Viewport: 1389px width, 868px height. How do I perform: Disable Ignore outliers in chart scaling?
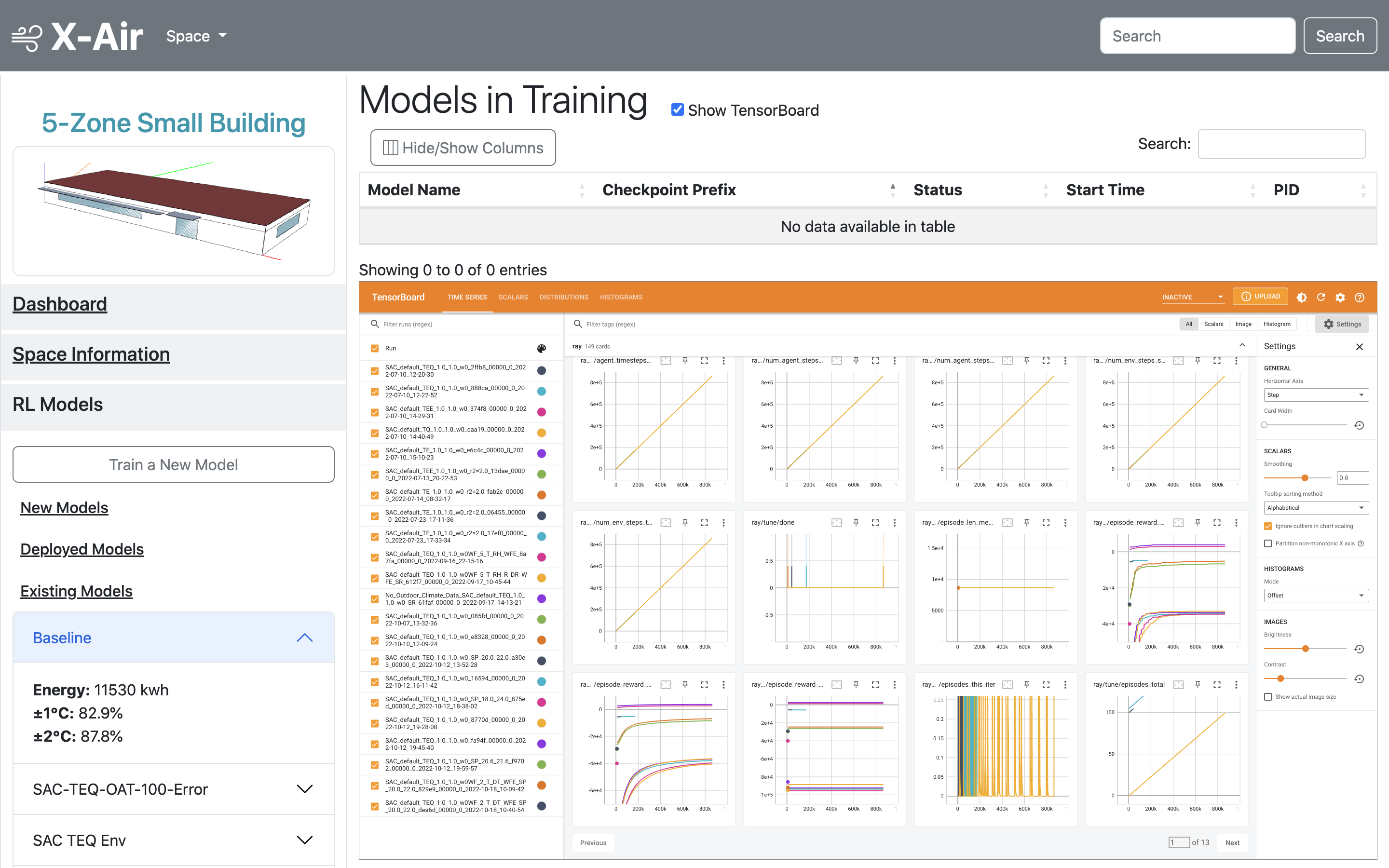(x=1268, y=527)
